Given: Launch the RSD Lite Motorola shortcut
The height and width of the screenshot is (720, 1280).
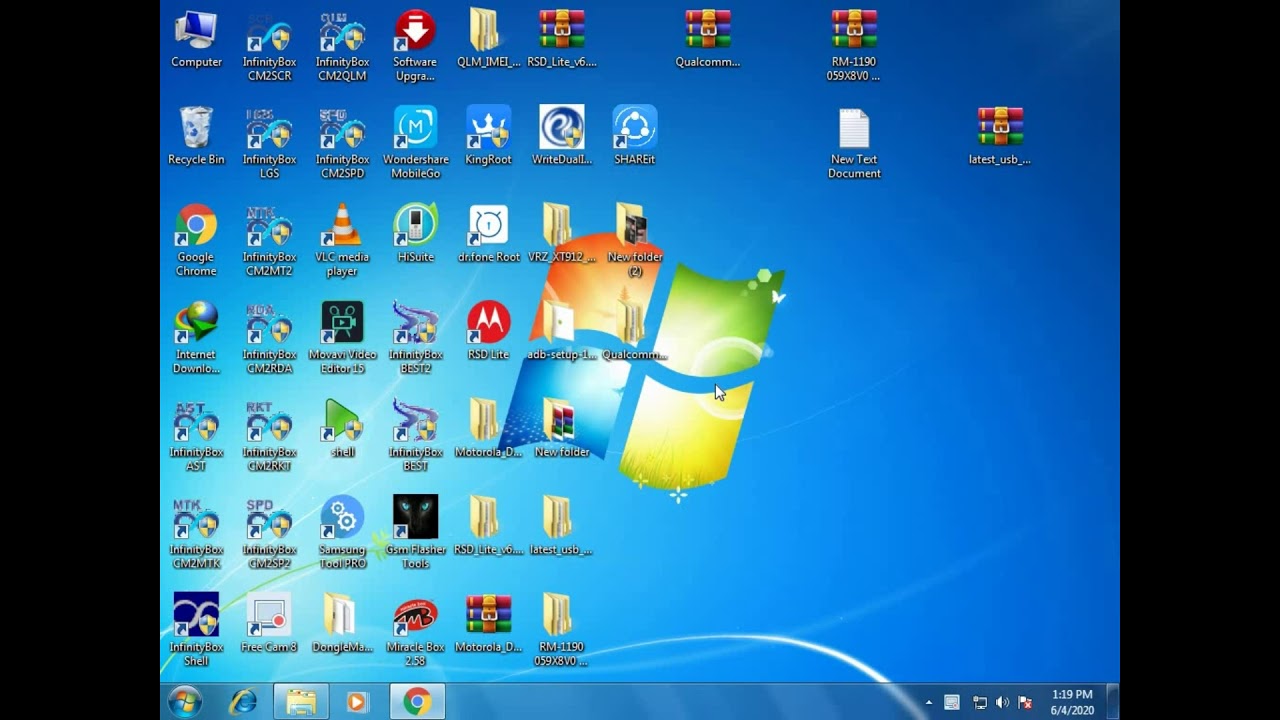Looking at the screenshot, I should [488, 332].
